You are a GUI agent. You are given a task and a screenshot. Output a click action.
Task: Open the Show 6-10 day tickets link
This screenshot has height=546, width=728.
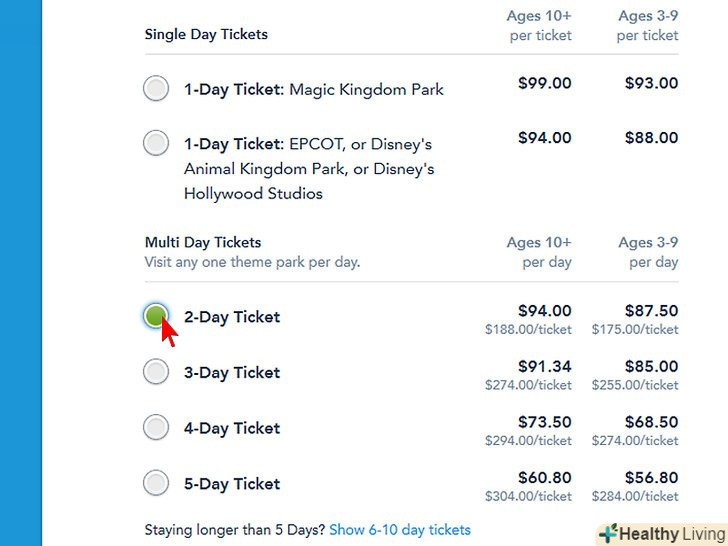(x=399, y=530)
